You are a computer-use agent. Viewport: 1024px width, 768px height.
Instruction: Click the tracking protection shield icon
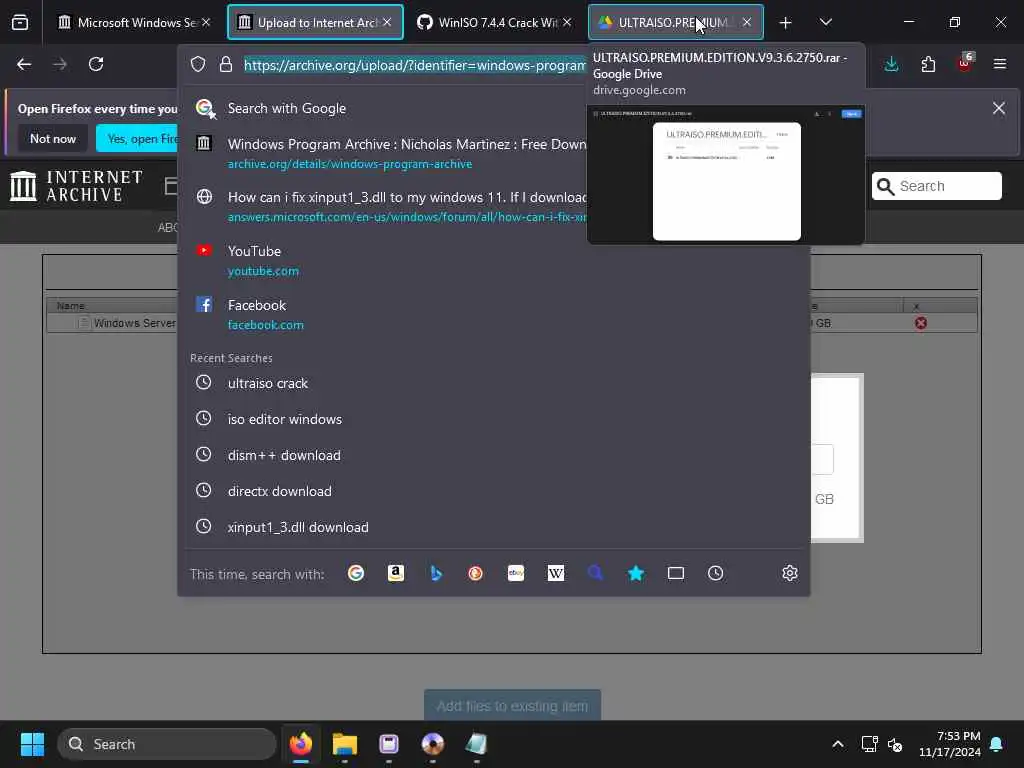(x=198, y=64)
